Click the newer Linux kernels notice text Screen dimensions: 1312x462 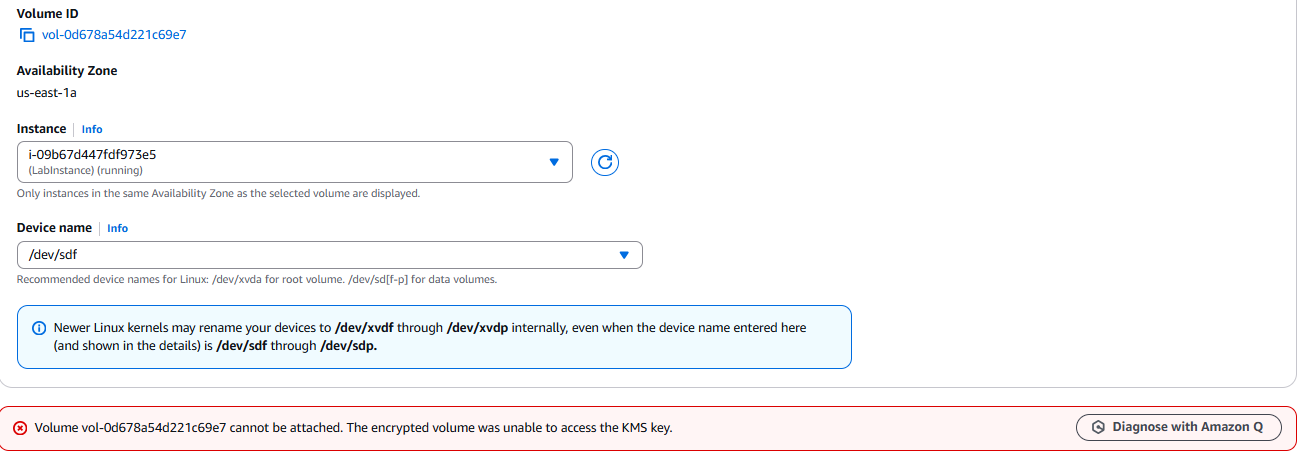[x=430, y=337]
